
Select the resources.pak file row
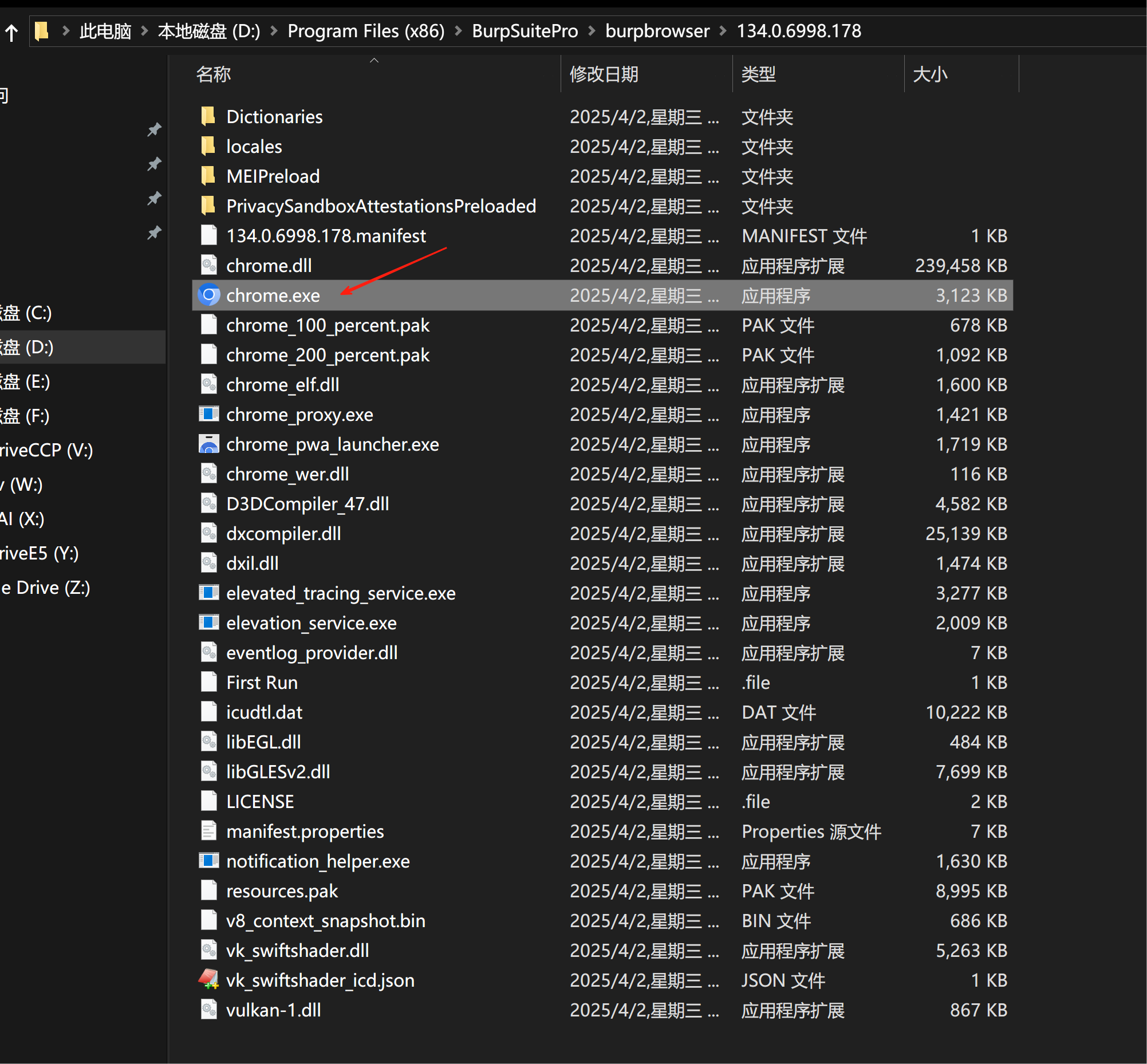pos(282,890)
